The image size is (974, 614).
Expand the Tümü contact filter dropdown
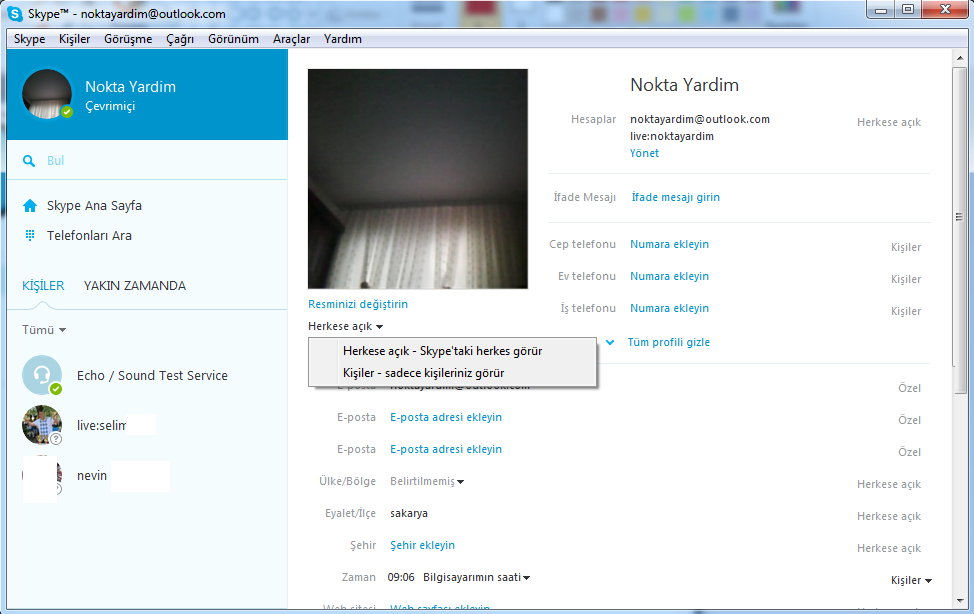coord(44,330)
